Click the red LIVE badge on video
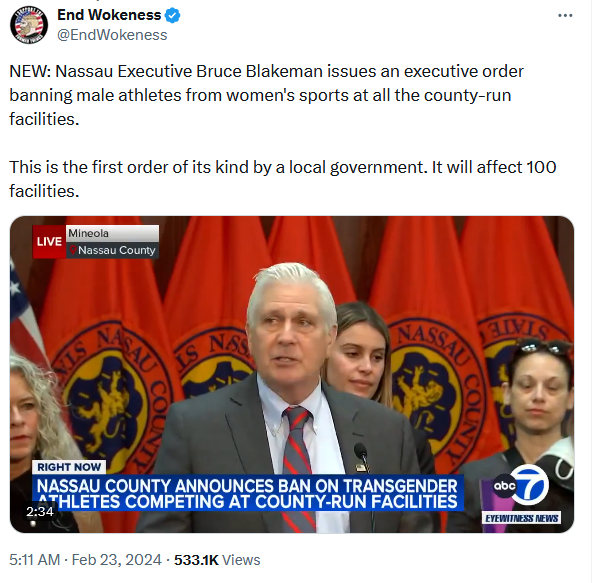The image size is (595, 583). point(49,242)
